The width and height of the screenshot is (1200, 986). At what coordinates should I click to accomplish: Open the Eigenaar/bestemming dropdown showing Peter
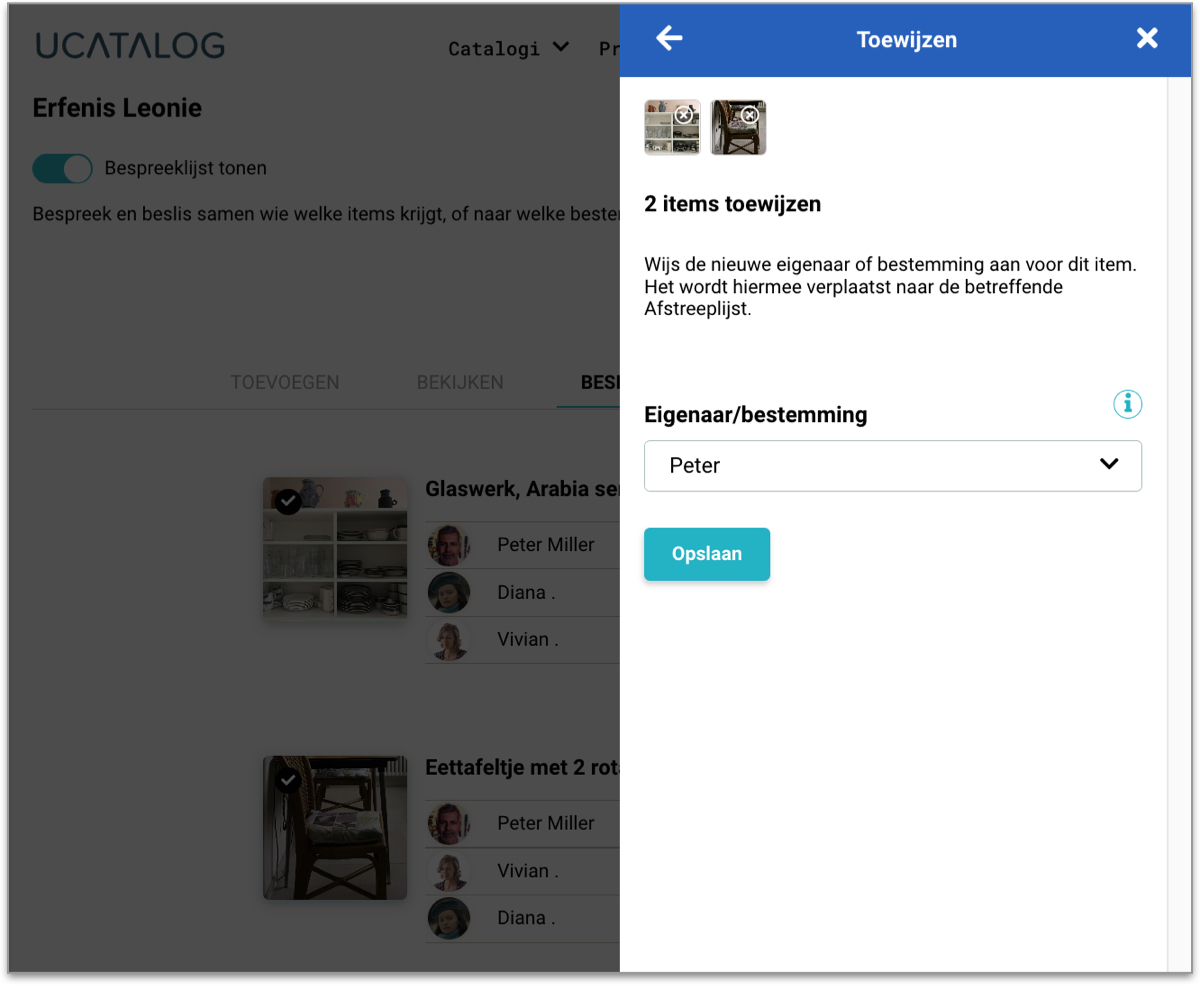pos(893,466)
